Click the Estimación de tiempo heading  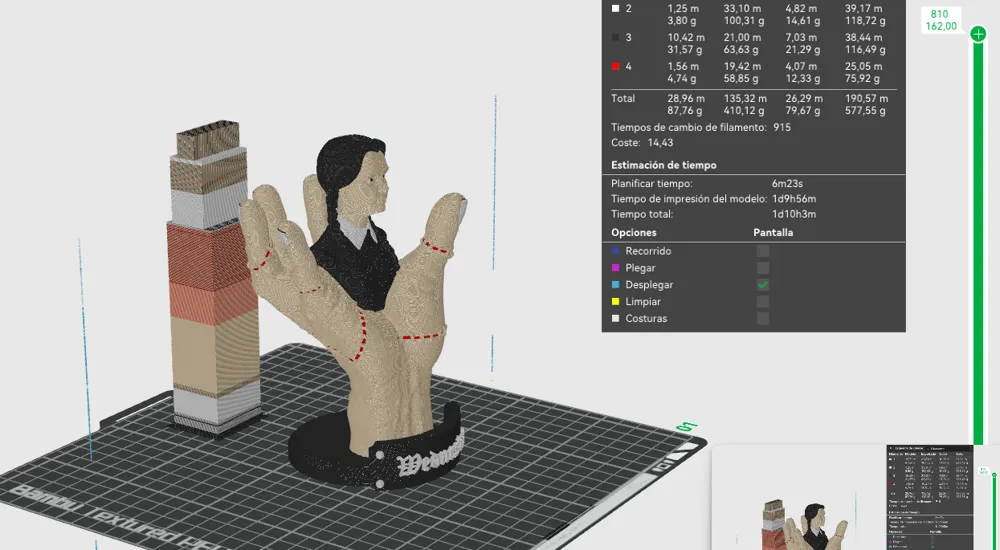pos(664,165)
